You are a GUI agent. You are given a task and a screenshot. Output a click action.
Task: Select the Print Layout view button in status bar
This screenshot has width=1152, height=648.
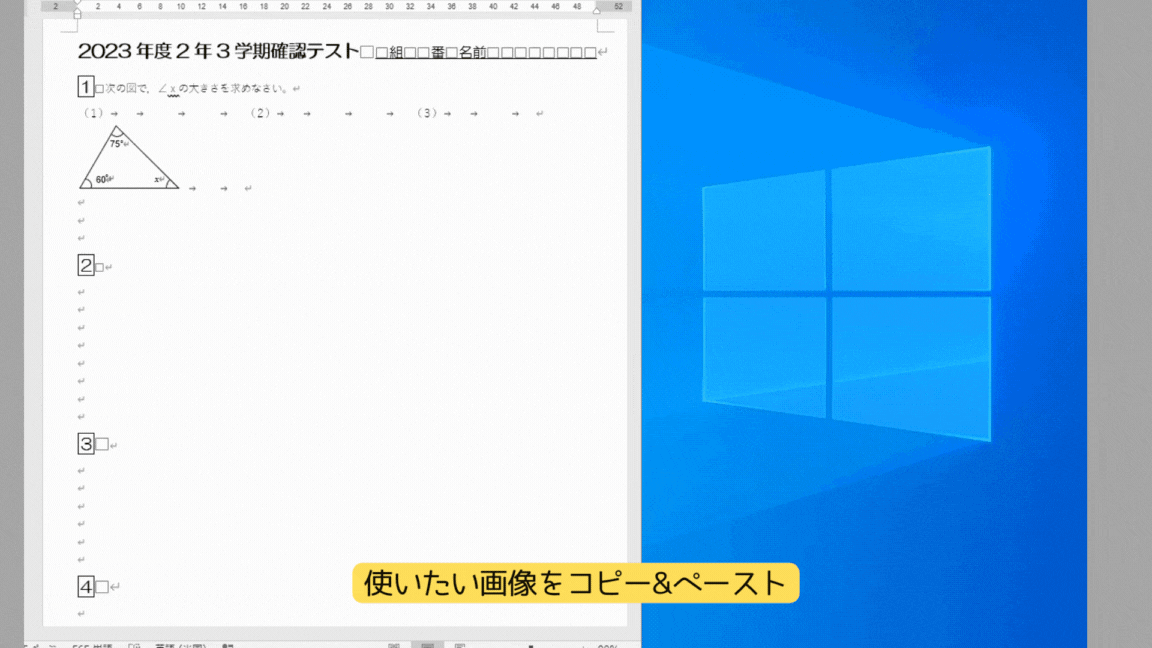[427, 645]
